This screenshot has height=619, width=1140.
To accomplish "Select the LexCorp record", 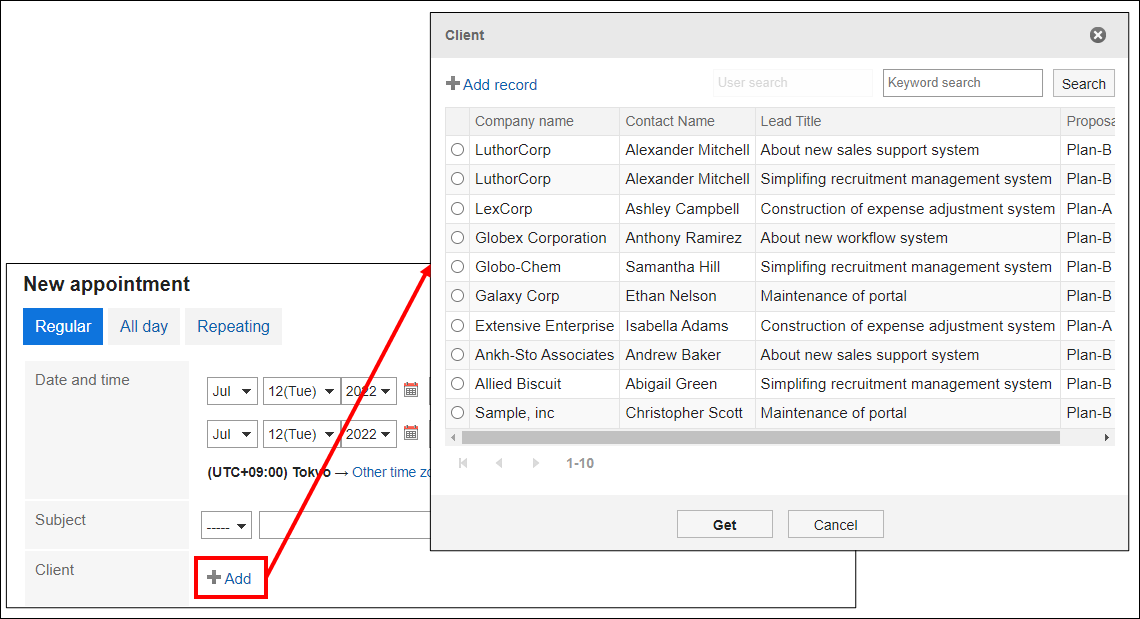I will (457, 208).
